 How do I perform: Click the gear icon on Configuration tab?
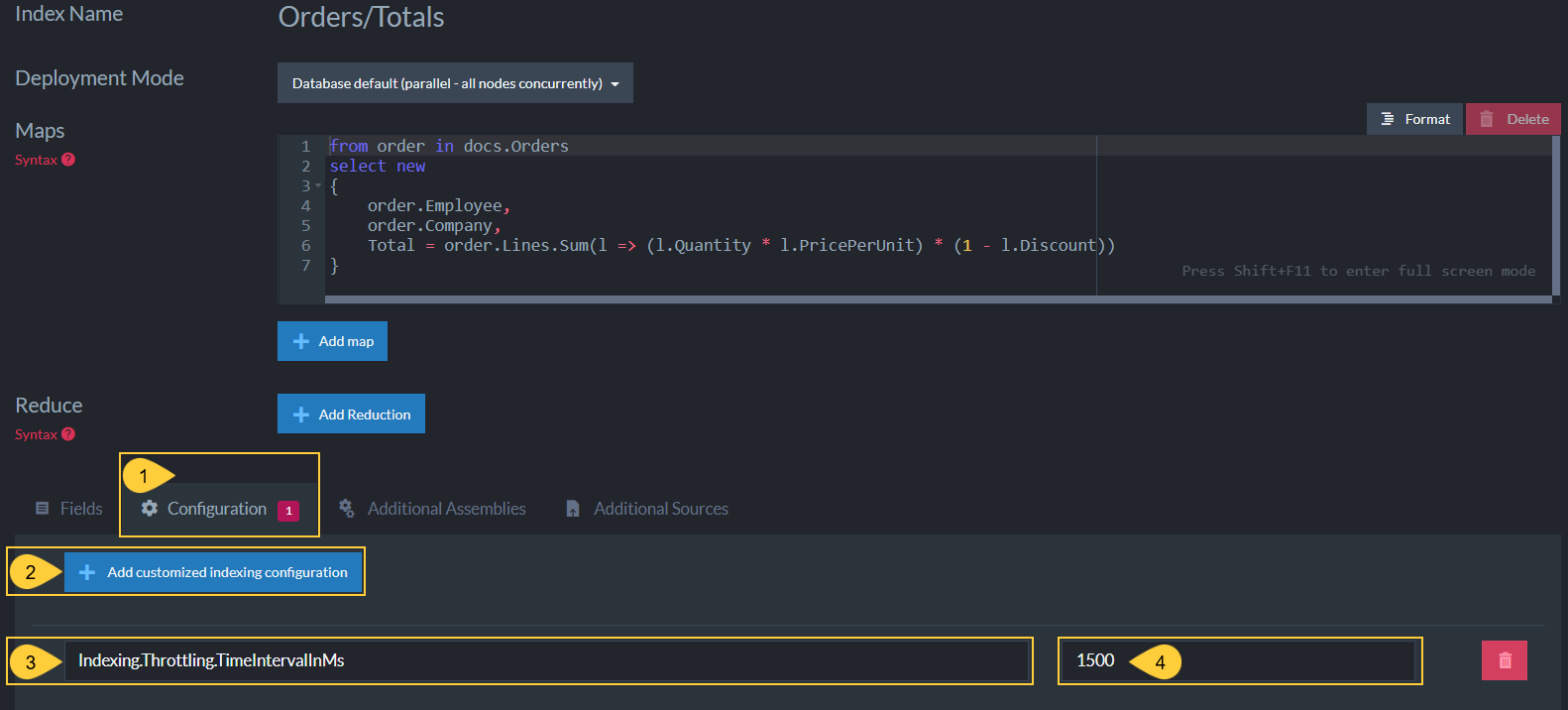point(150,509)
